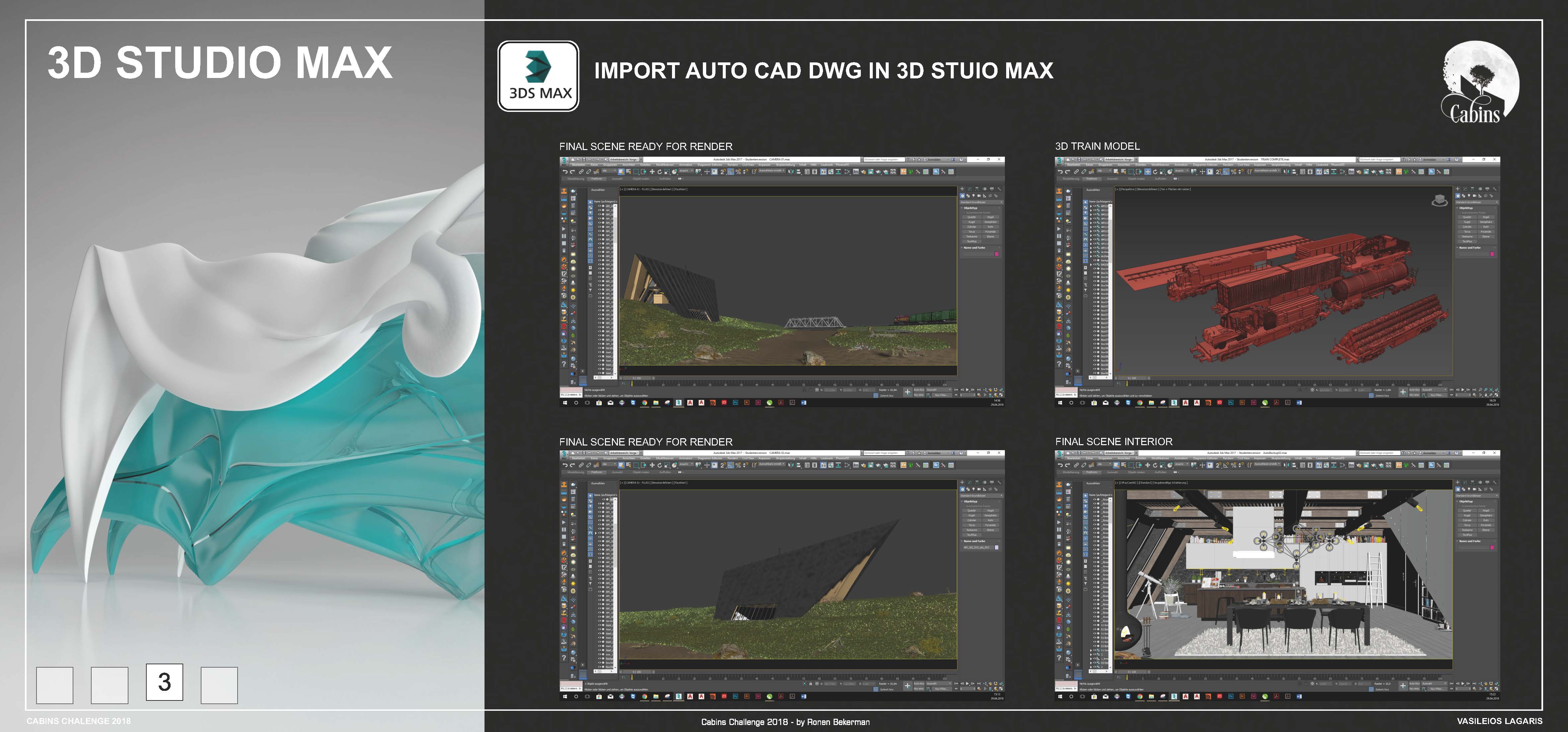Toggle Angle Snap in CAMERA 01.max window

coord(731,172)
